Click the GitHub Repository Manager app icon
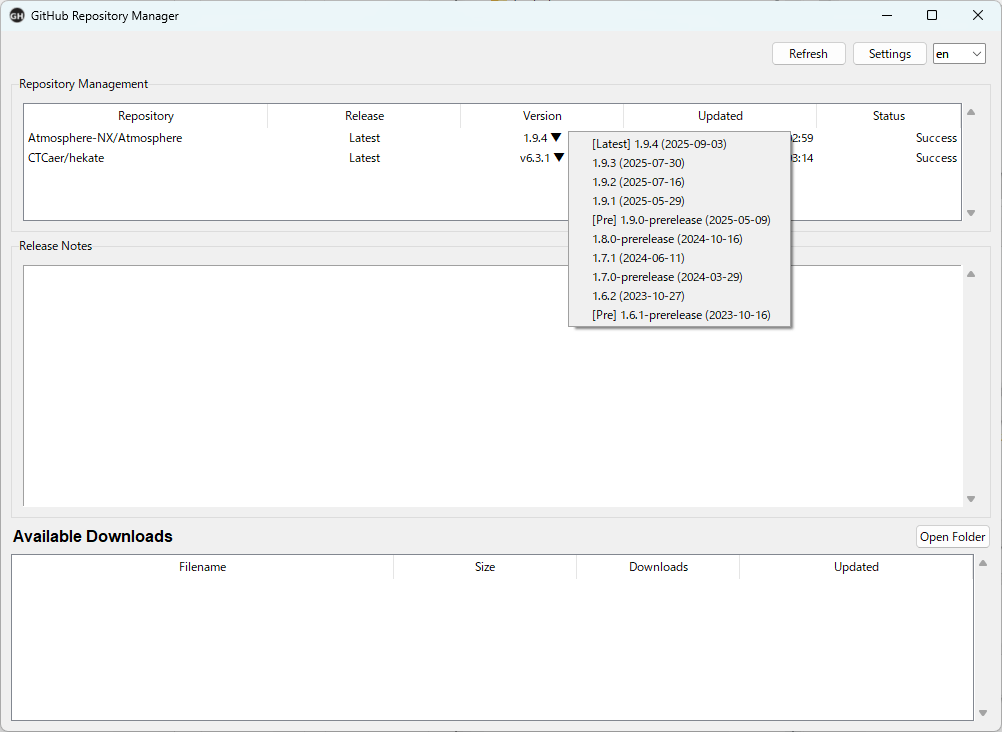The image size is (1002, 732). [x=17, y=15]
